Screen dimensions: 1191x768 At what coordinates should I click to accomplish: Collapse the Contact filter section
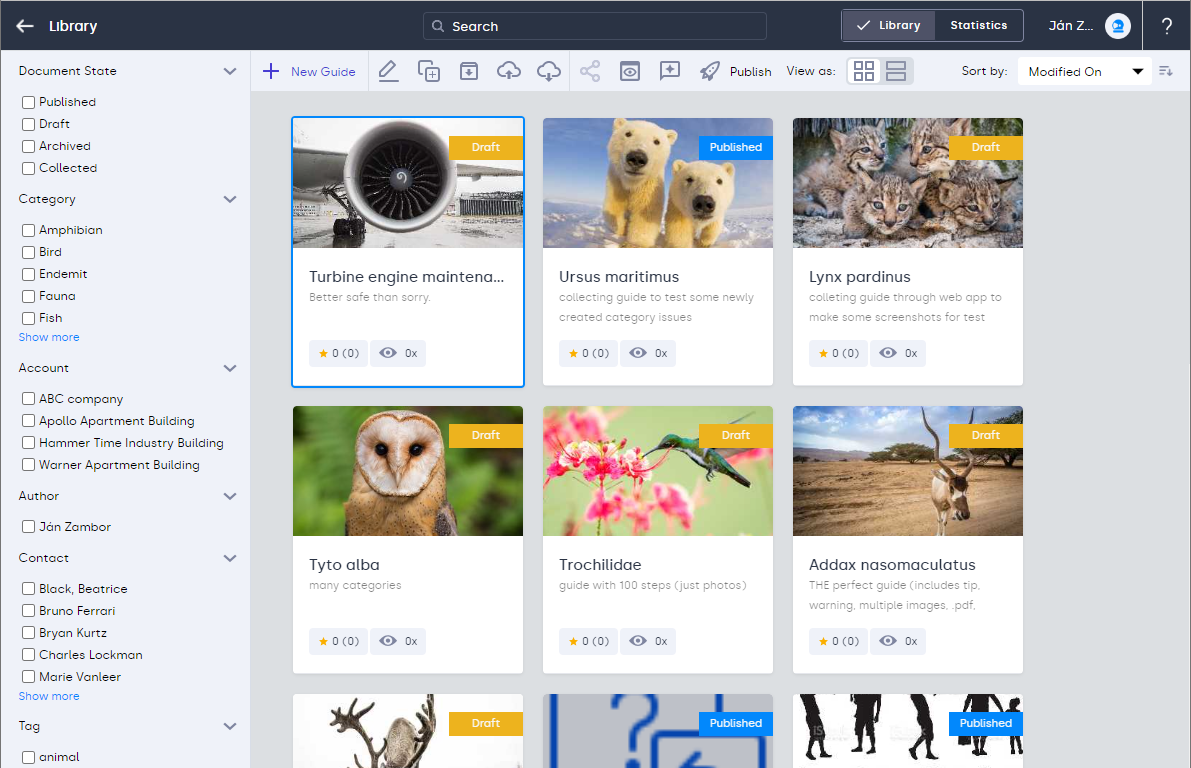pos(229,558)
